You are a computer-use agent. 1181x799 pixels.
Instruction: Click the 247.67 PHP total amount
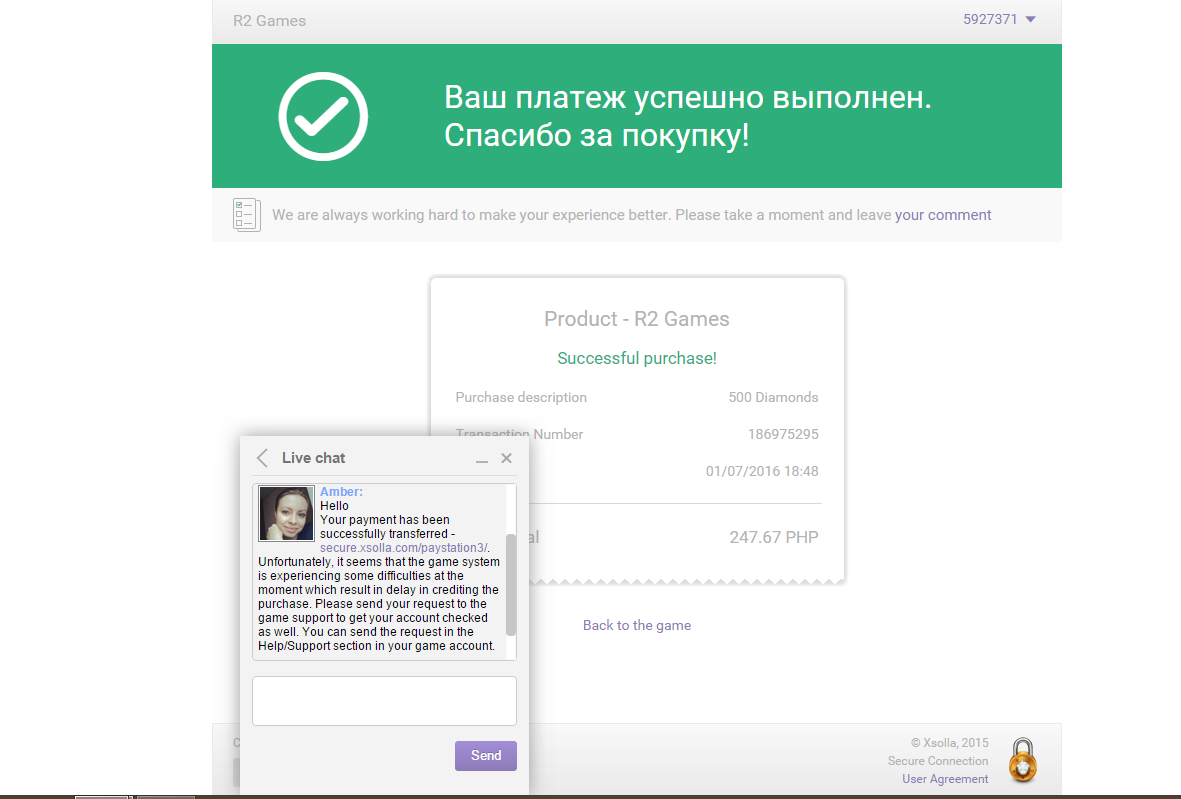(x=773, y=538)
